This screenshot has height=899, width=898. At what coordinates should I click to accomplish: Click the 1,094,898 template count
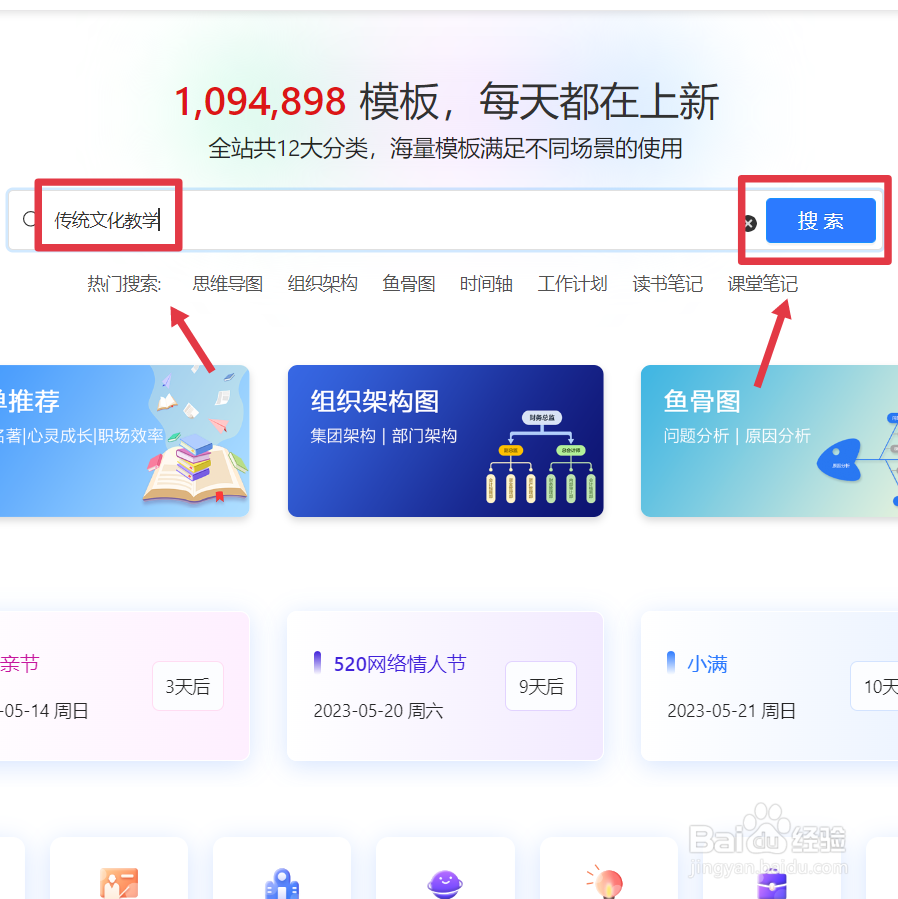click(260, 101)
